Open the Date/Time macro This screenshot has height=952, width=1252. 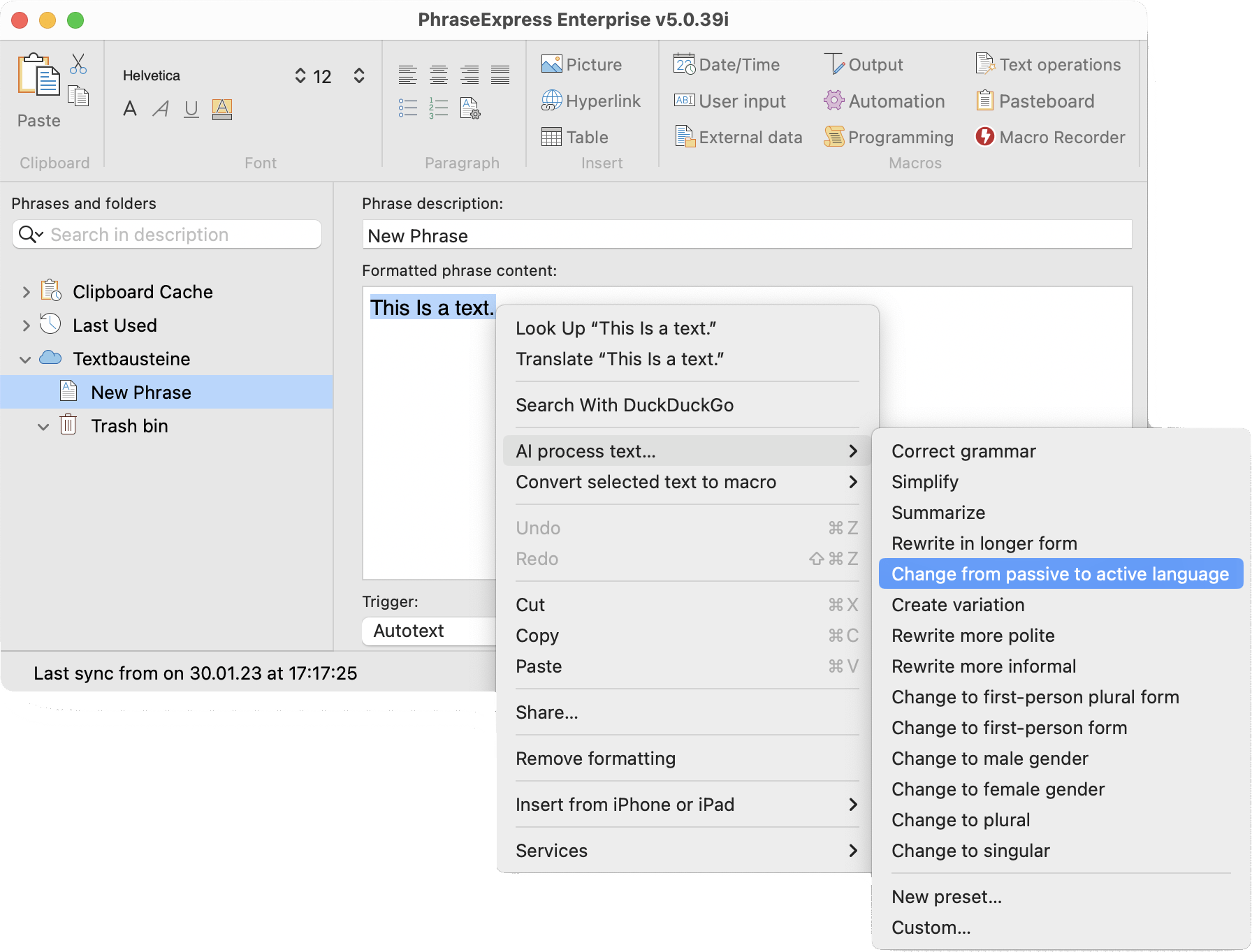(x=727, y=64)
